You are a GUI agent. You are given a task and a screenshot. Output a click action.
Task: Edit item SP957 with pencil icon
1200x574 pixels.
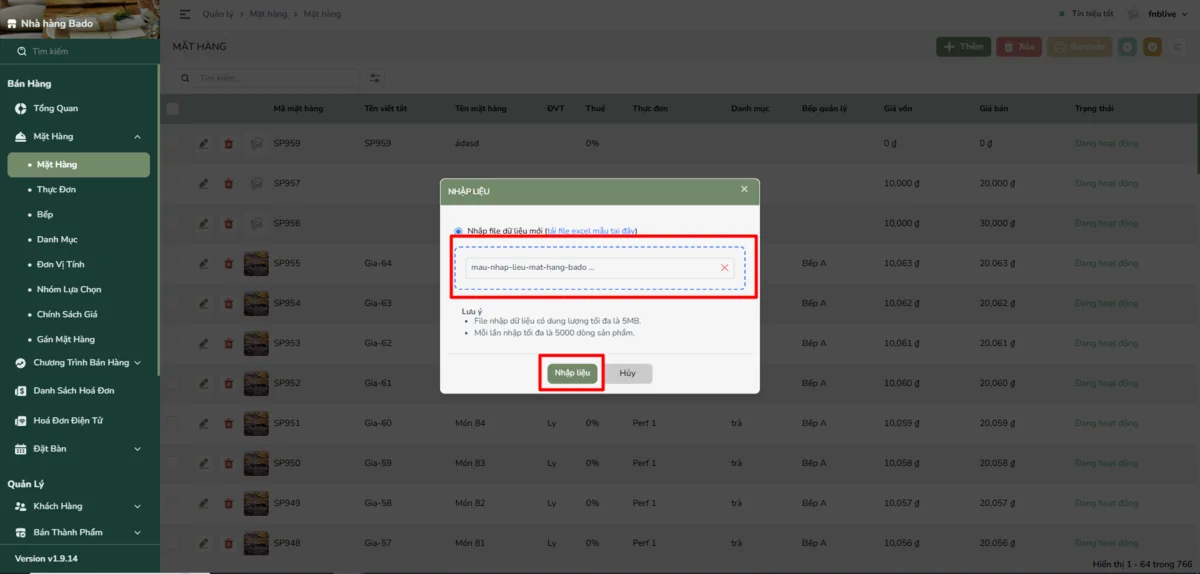tap(204, 184)
